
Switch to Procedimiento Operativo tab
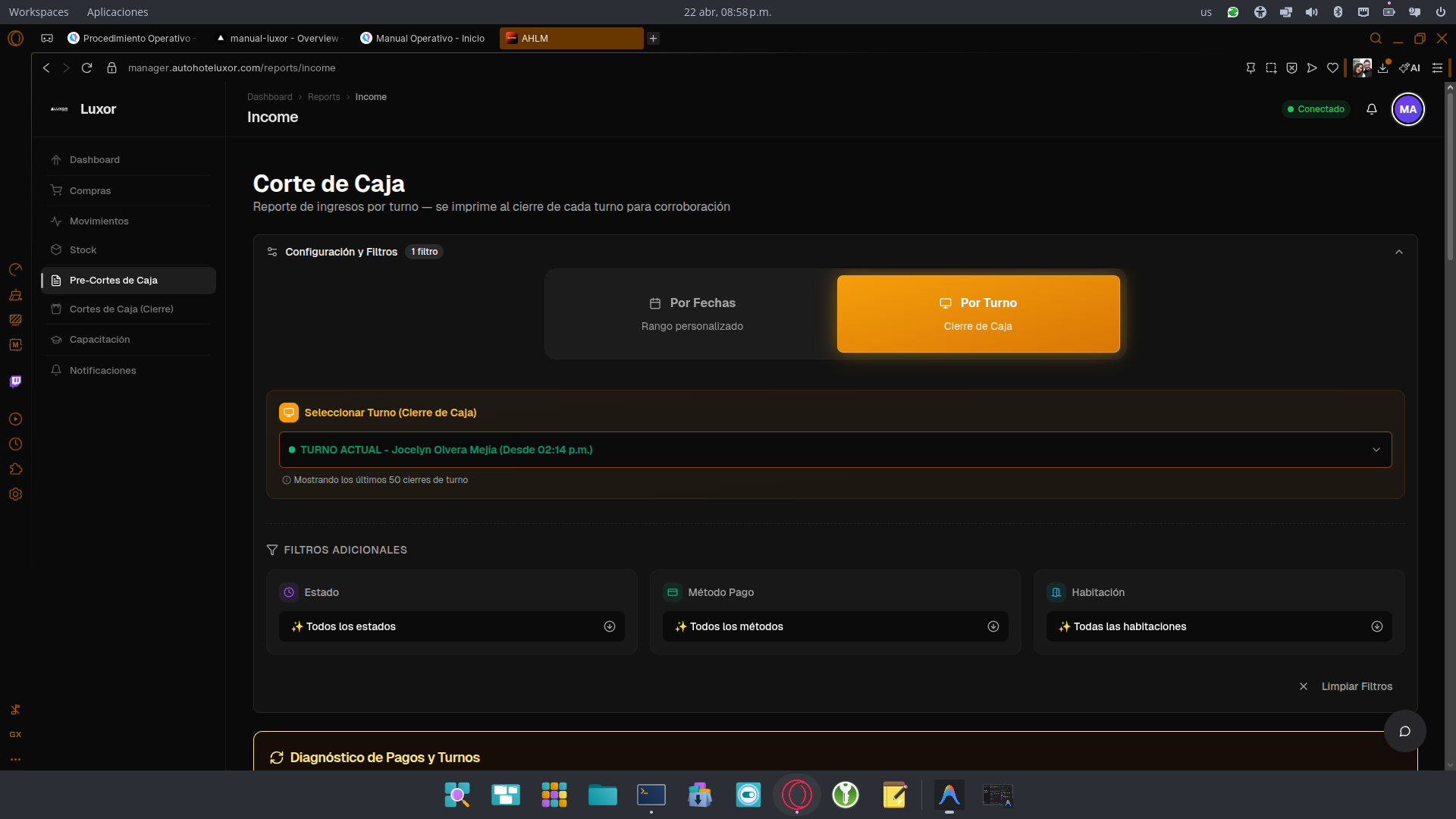(x=133, y=38)
